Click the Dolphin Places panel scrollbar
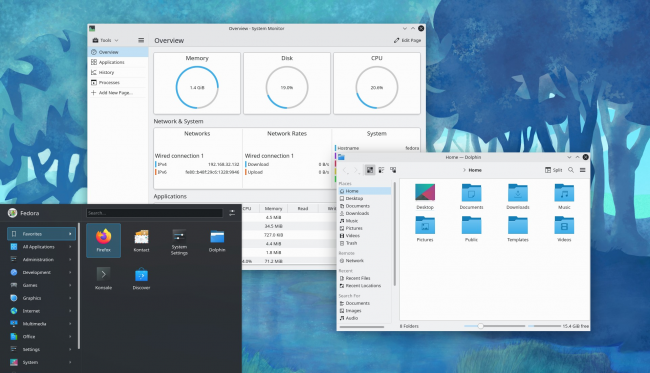The width and height of the screenshot is (650, 373). pyautogui.click(x=394, y=234)
